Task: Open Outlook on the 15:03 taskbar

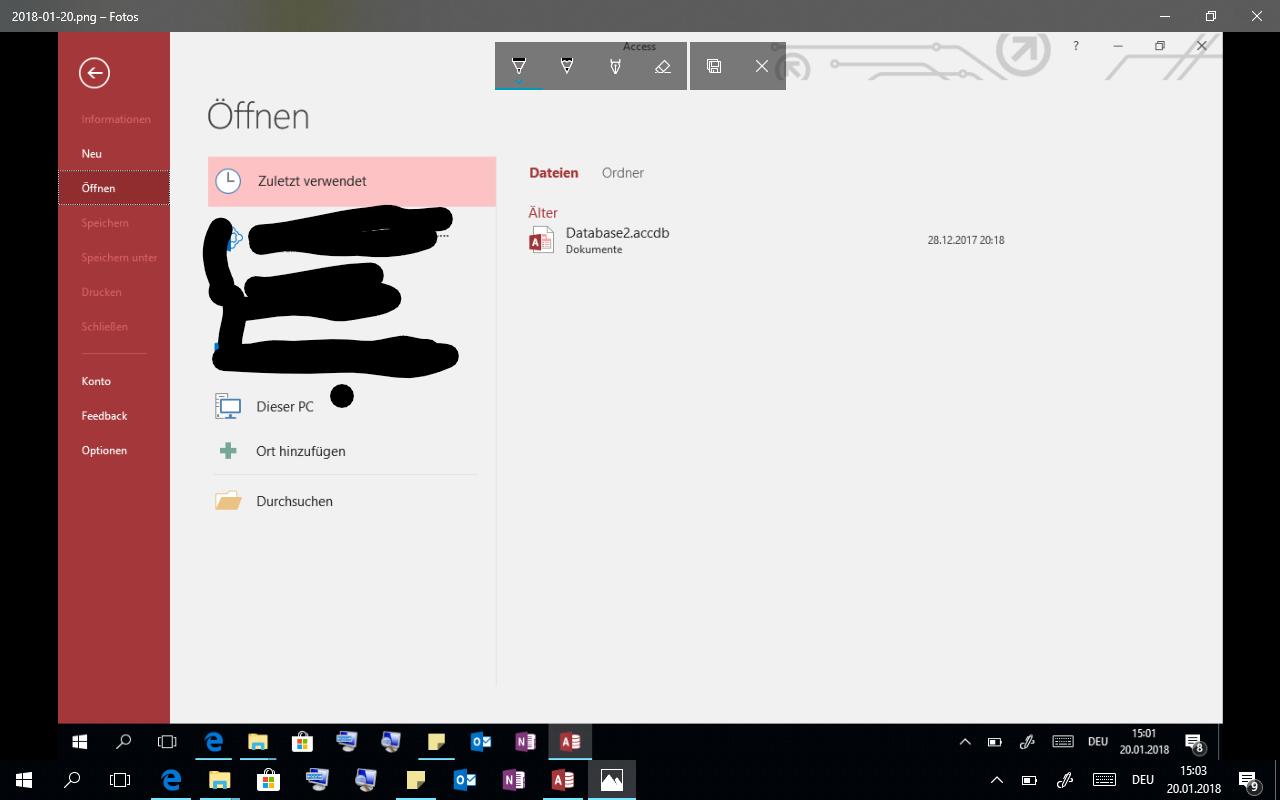Action: pos(465,780)
